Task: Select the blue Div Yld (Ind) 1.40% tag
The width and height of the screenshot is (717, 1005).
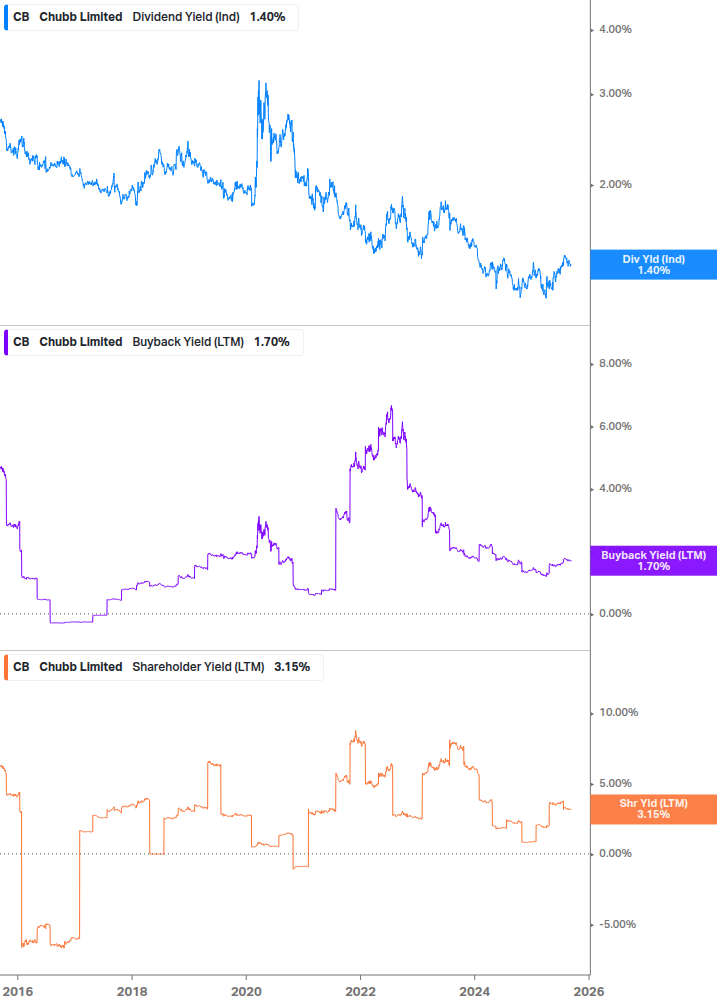Action: [x=654, y=265]
